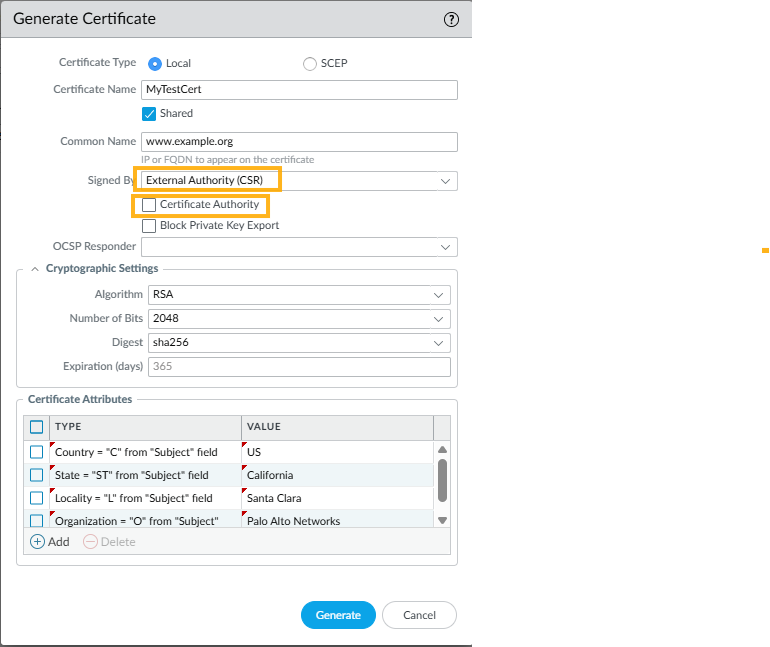This screenshot has height=647, width=770.
Task: Select the Local certificate type
Action: 155,63
